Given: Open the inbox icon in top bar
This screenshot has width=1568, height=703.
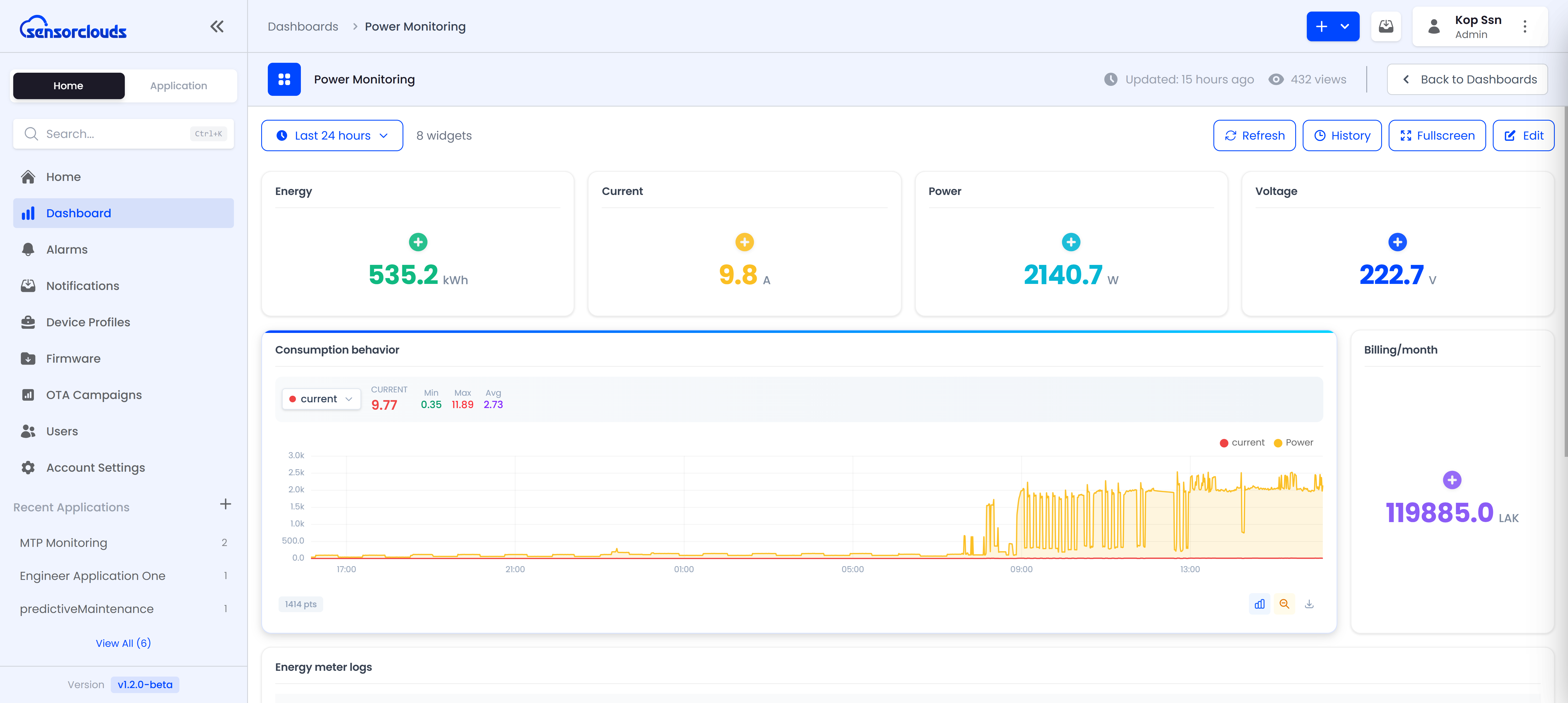Looking at the screenshot, I should point(1386,26).
